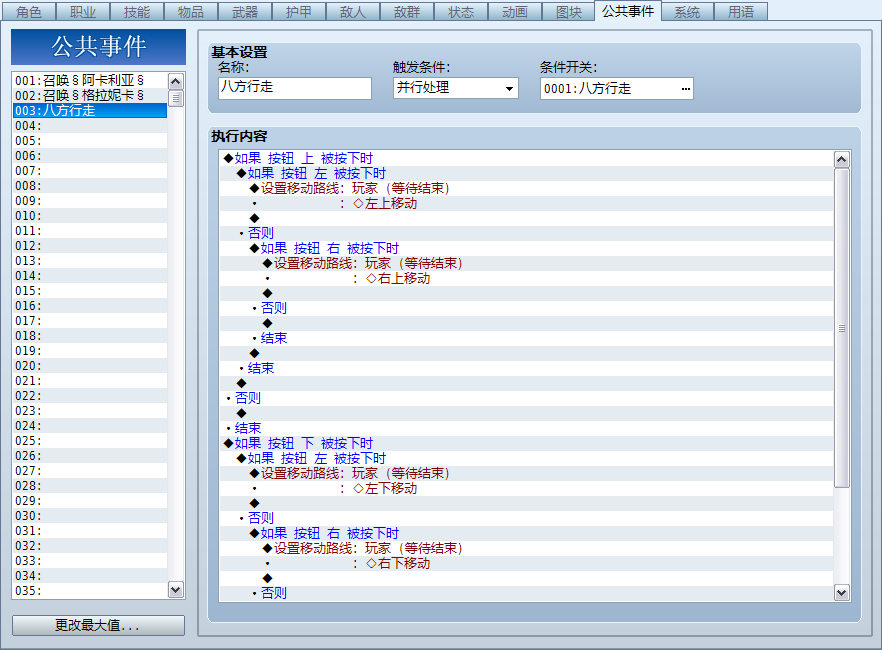Open the 武器 tab
882x650 pixels.
(245, 11)
